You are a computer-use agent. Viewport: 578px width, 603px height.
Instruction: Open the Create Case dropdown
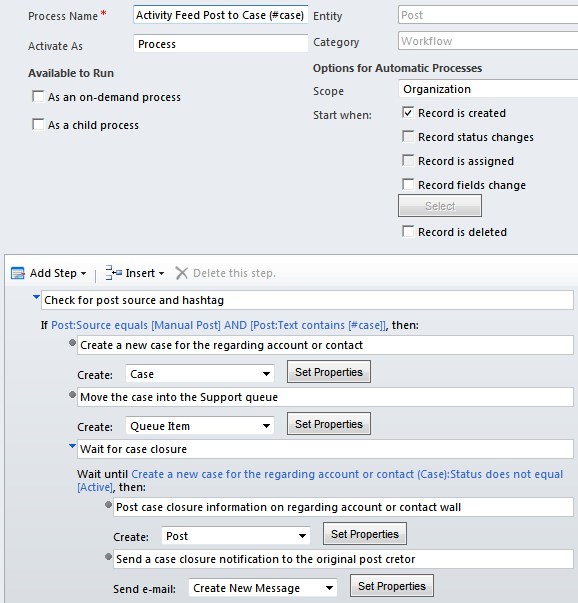point(200,374)
